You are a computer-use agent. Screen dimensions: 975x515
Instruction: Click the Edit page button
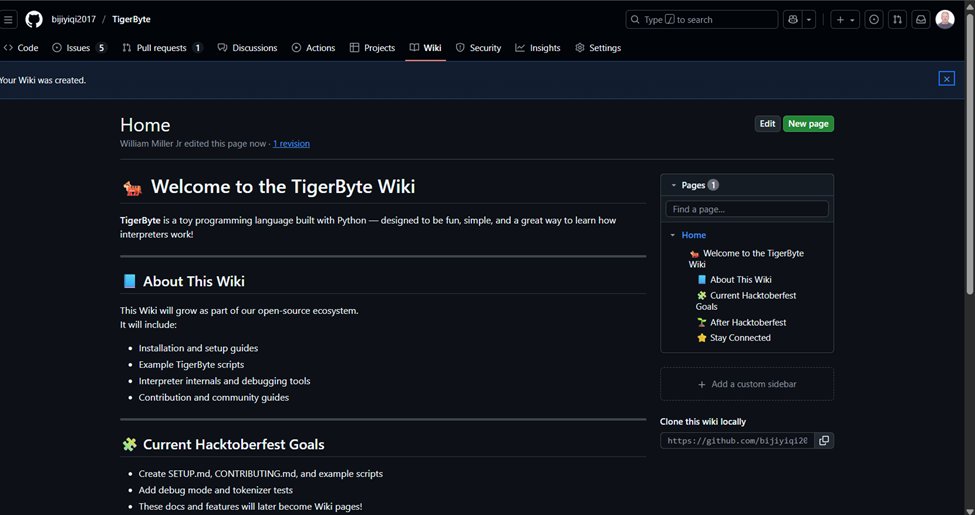pos(767,124)
